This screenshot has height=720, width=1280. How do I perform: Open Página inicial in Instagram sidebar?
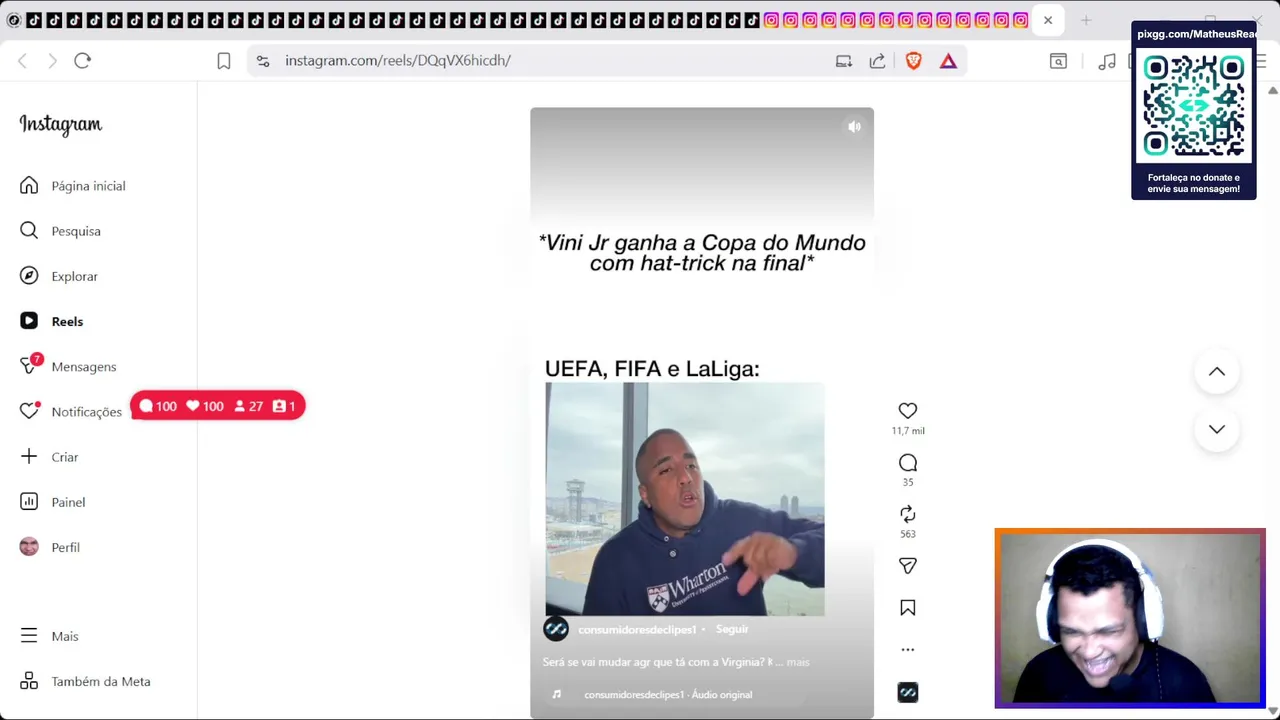tap(72, 186)
